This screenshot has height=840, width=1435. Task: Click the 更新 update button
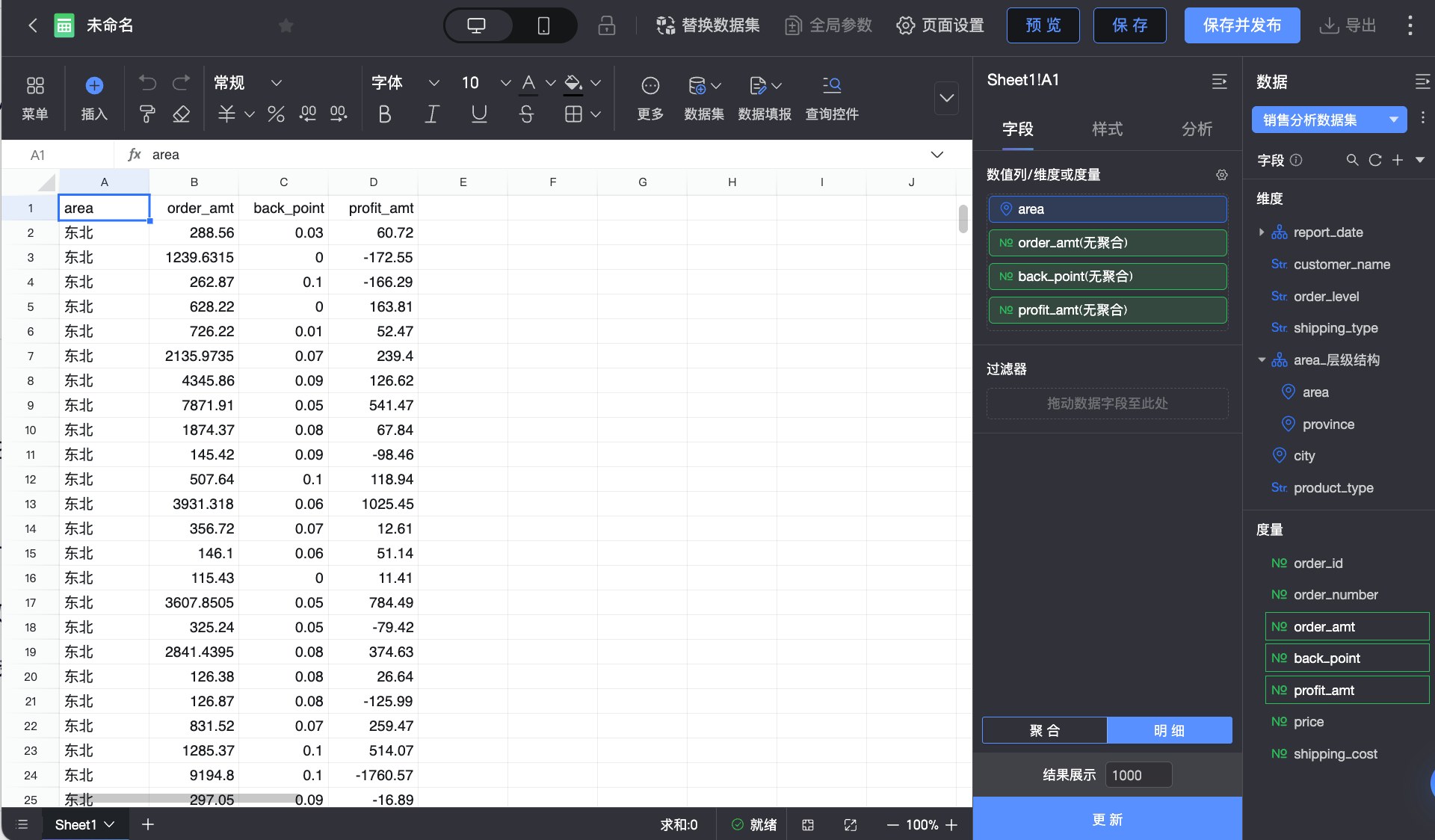pos(1107,819)
